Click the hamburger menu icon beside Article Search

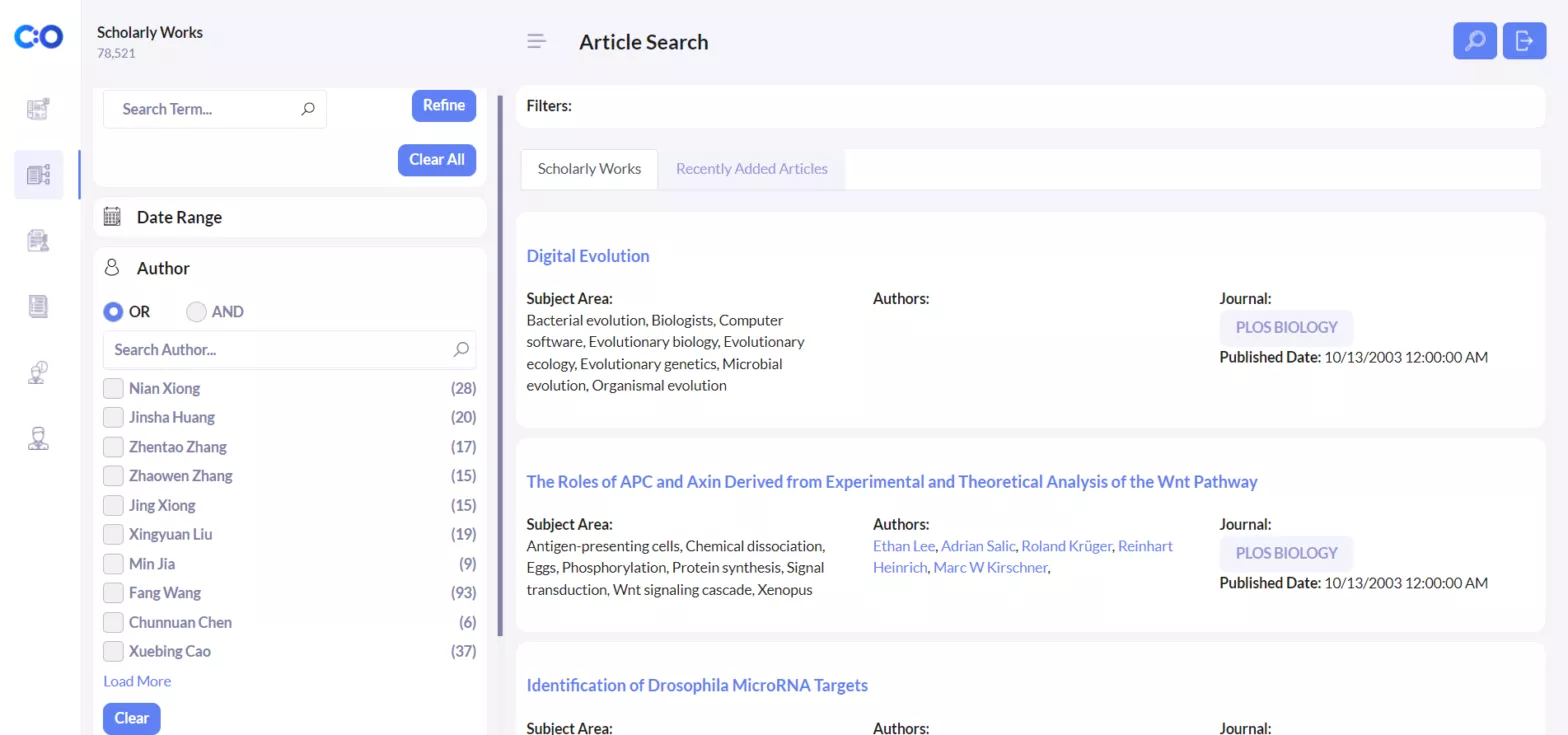(x=537, y=41)
